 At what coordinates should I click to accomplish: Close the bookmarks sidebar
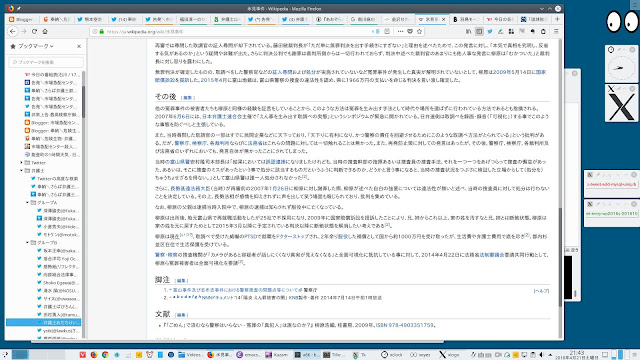tap(79, 47)
